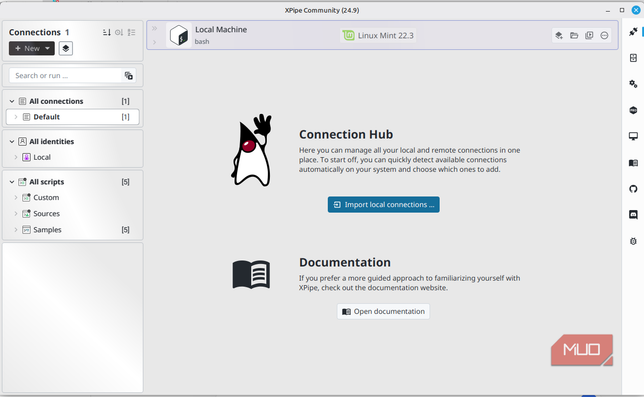The width and height of the screenshot is (644, 397).
Task: Click double chevron at Local Machine row
Action: [154, 28]
